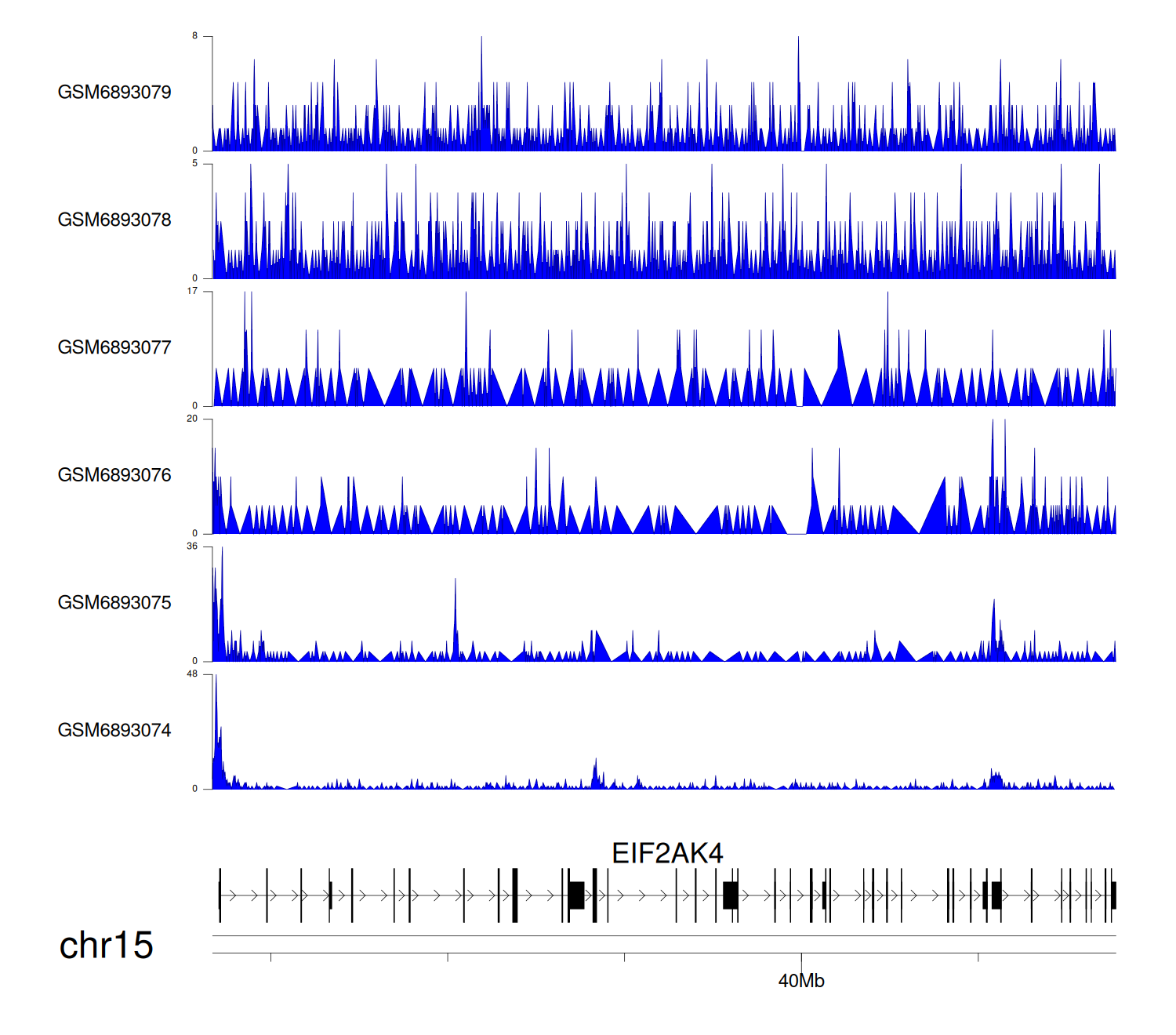The width and height of the screenshot is (1176, 1035).
Task: Click the y-axis maximum value 20
Action: 192,419
